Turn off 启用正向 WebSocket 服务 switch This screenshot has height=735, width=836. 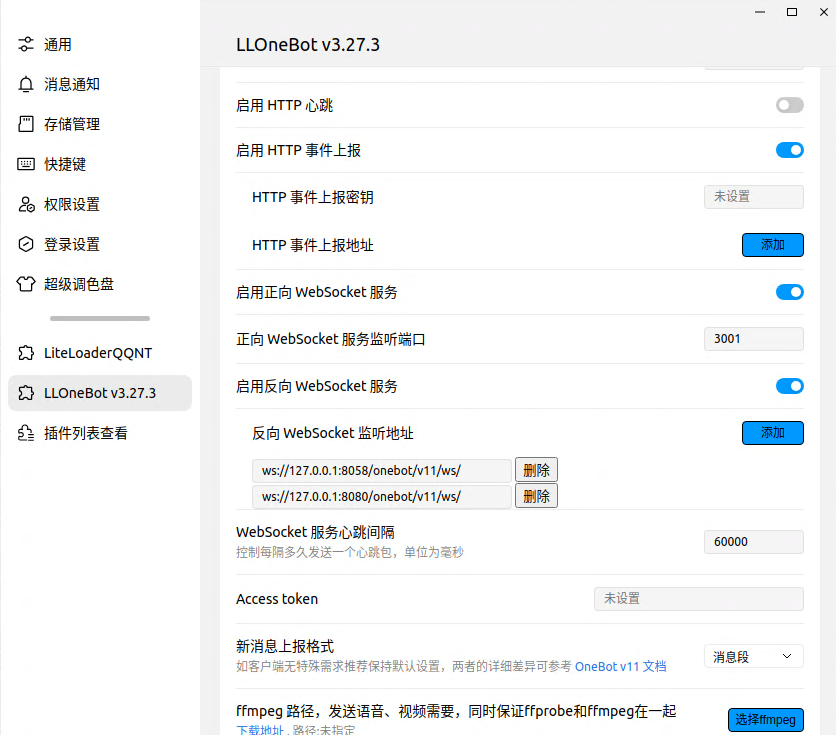coord(789,292)
